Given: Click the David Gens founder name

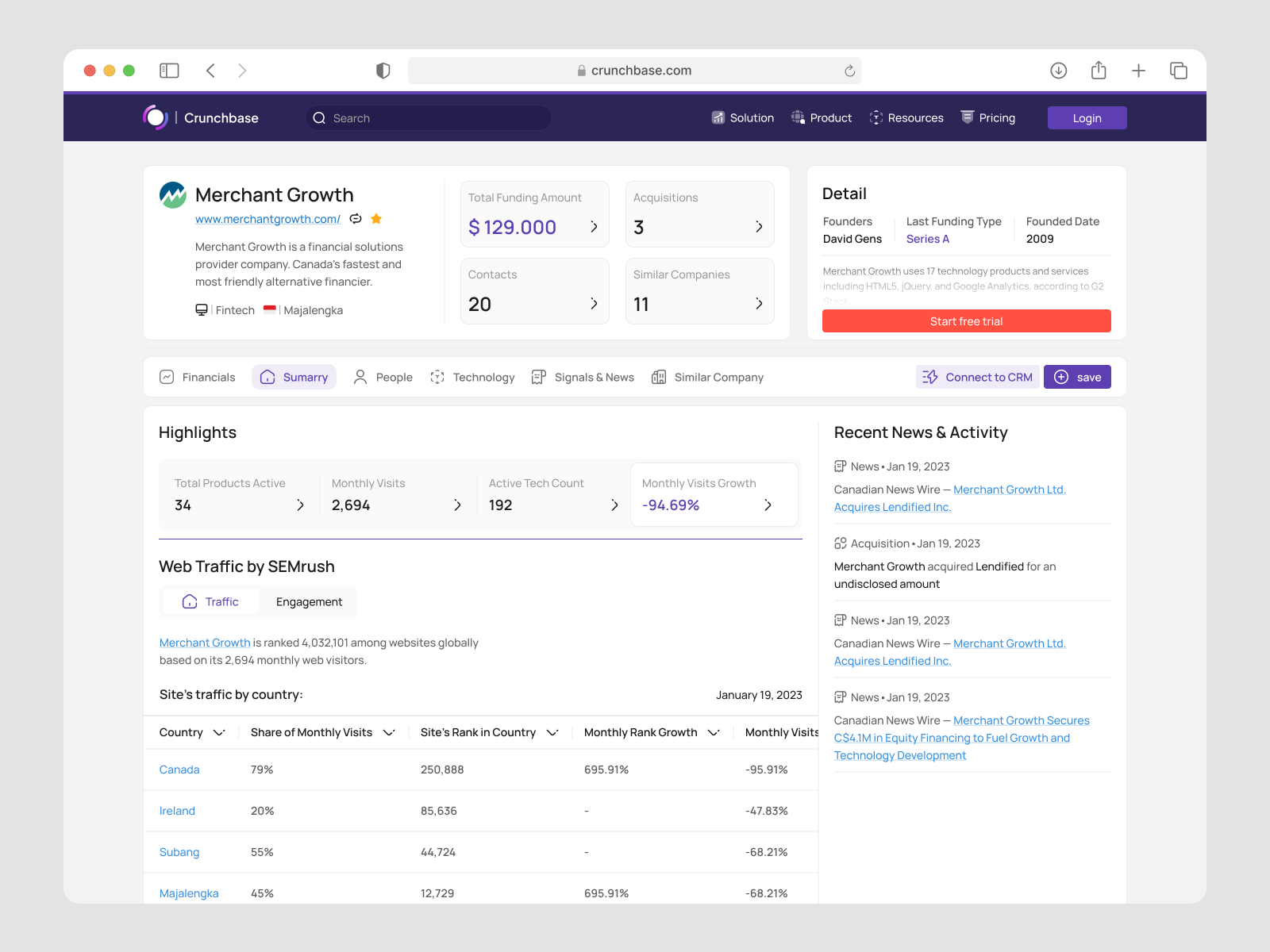Looking at the screenshot, I should tap(852, 239).
